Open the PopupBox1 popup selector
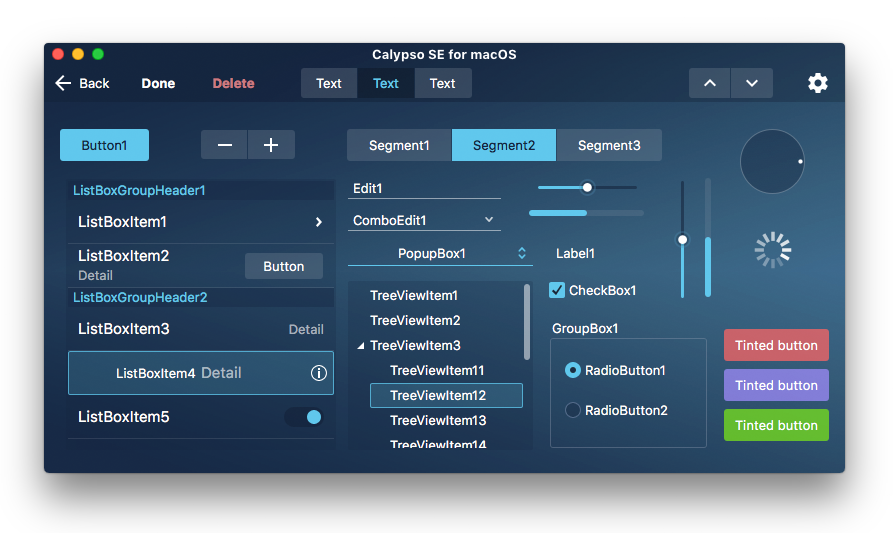The image size is (895, 533). 440,254
